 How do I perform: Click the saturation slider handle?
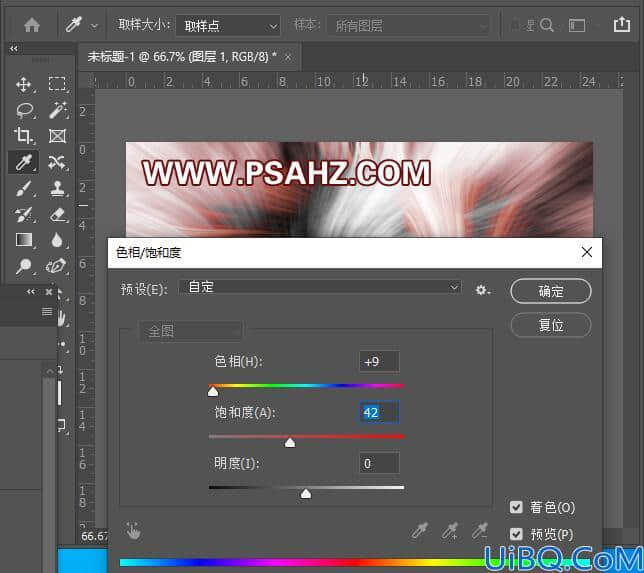click(290, 442)
